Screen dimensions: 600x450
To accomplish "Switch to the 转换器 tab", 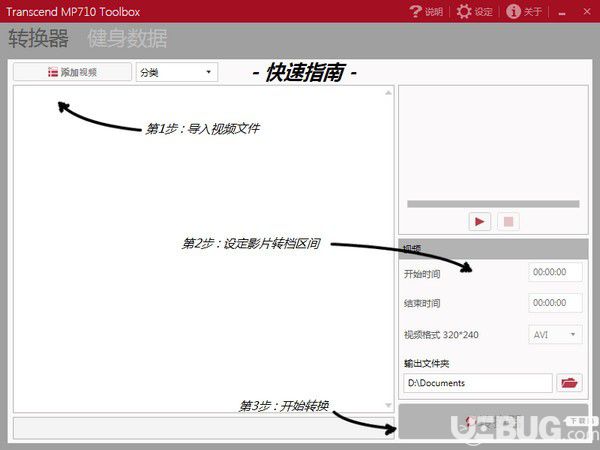I will tap(38, 38).
